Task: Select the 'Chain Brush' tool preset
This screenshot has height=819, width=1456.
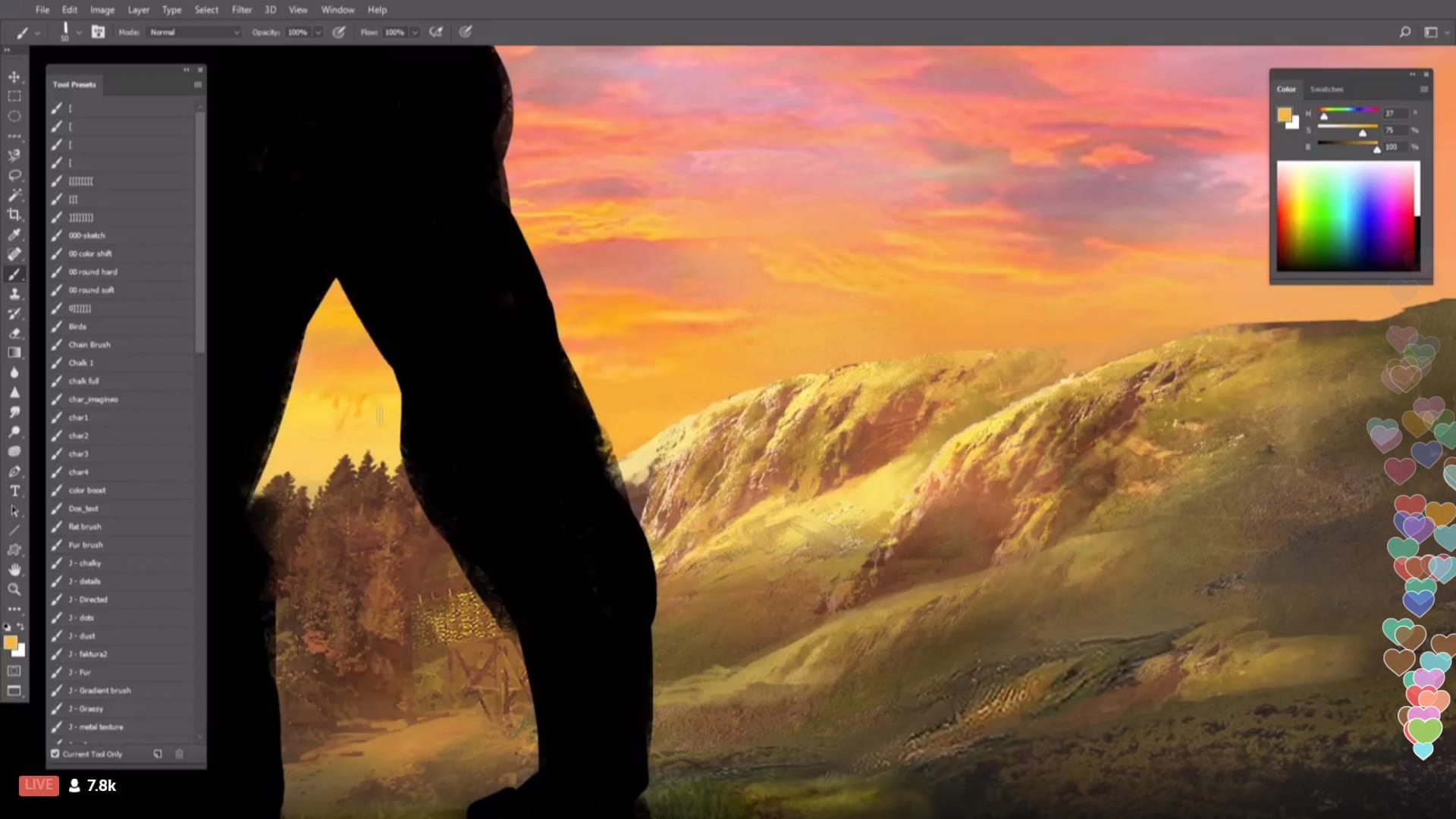Action: [x=89, y=344]
